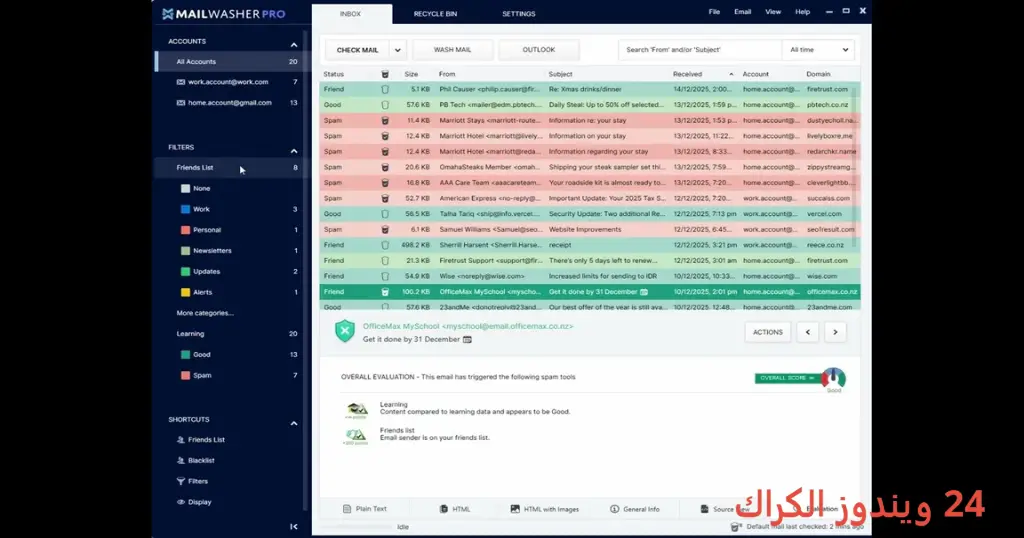The image size is (1024, 538).
Task: Click the HTML view icon
Action: tap(443, 509)
